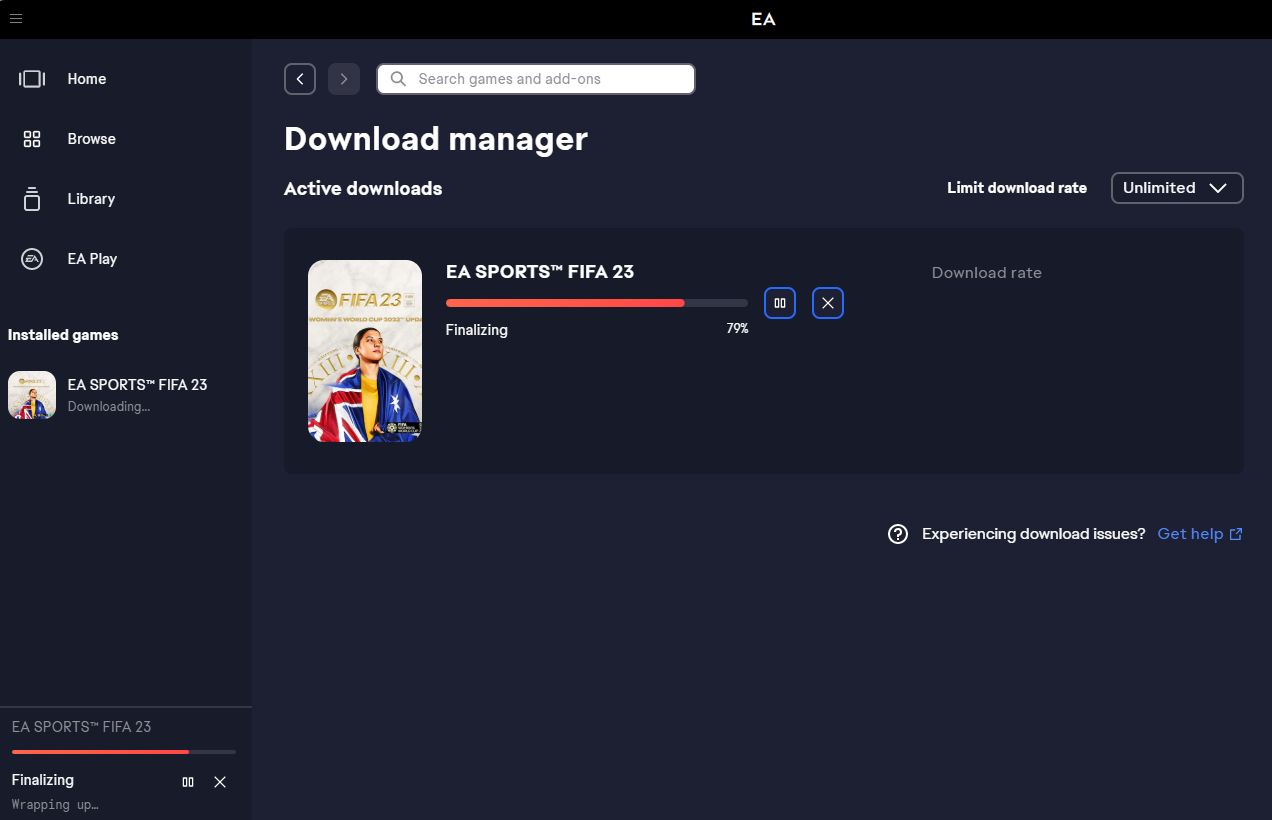Click the Installed games heading
The width and height of the screenshot is (1272, 820).
(x=63, y=335)
